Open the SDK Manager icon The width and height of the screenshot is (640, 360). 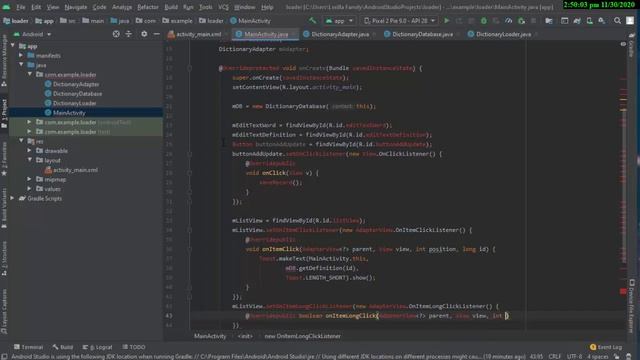(602, 21)
